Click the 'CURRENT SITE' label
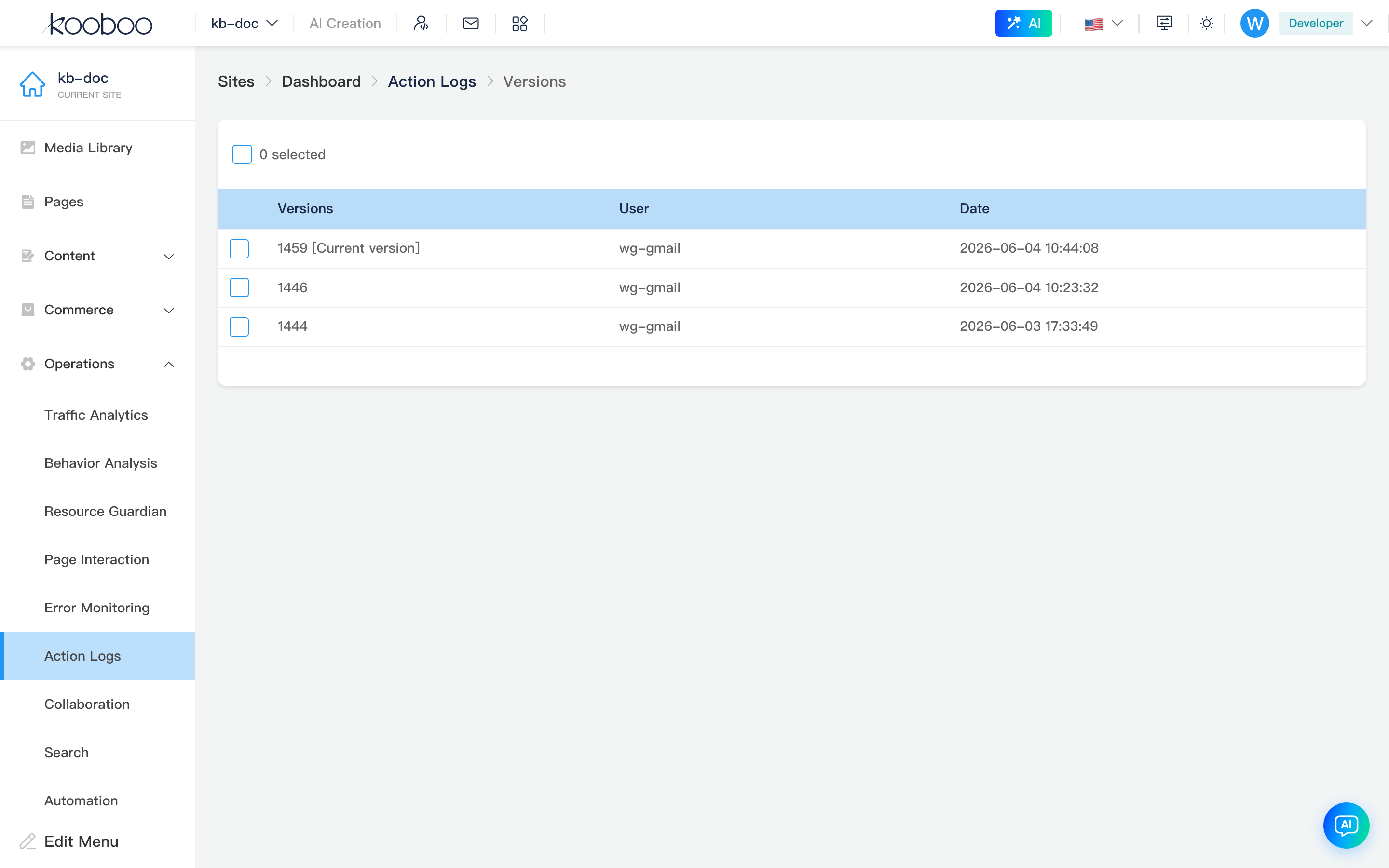 89,95
